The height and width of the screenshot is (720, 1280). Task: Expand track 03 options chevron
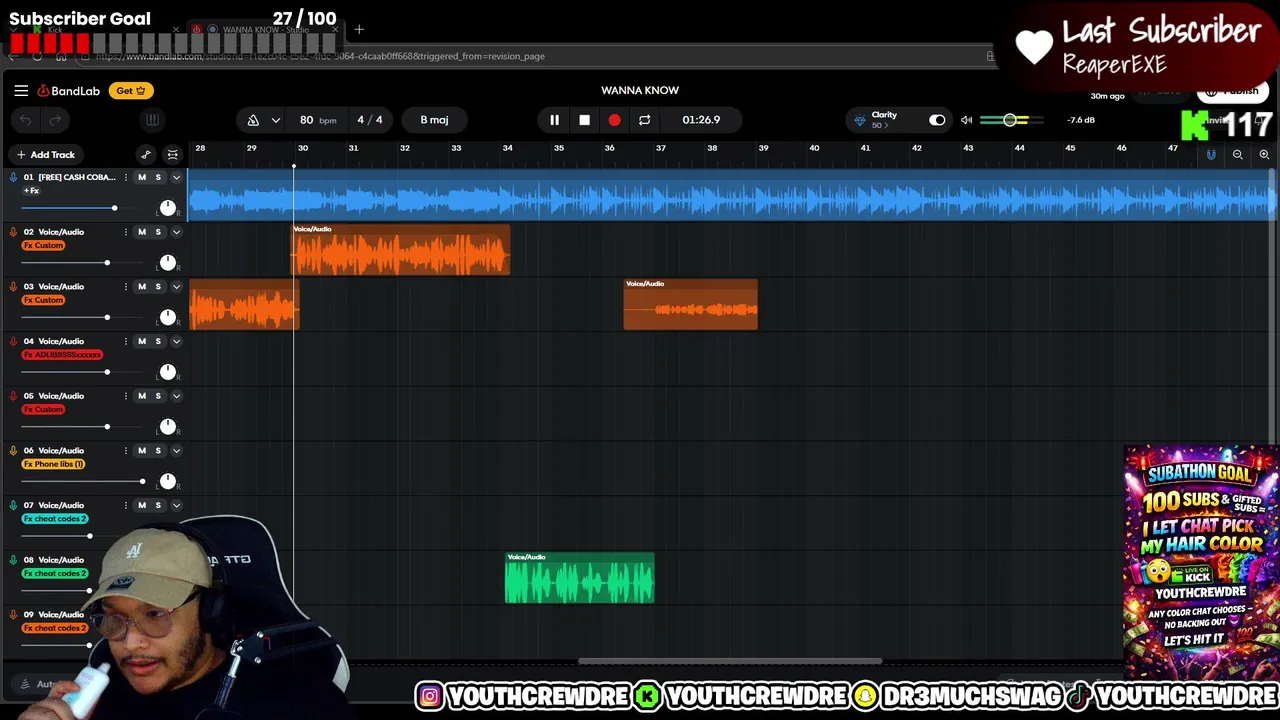point(176,287)
